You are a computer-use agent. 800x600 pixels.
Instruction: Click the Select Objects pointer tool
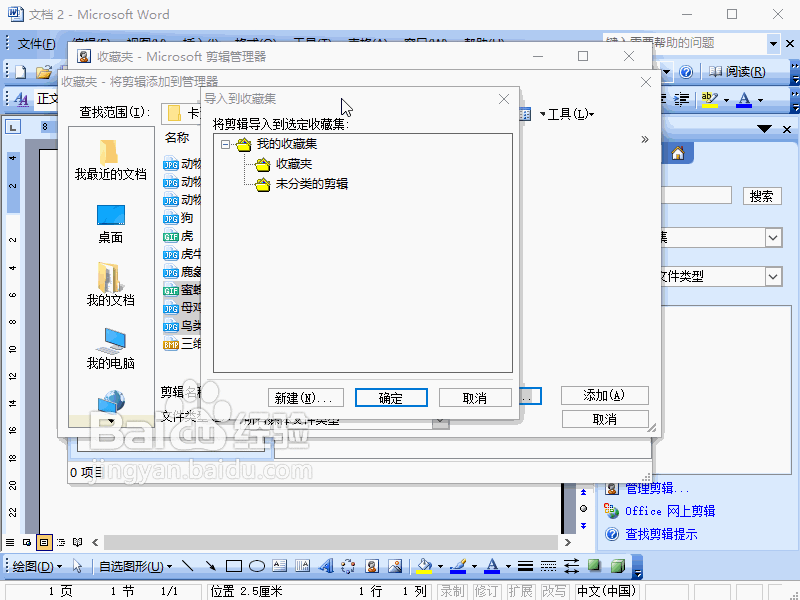coord(78,566)
